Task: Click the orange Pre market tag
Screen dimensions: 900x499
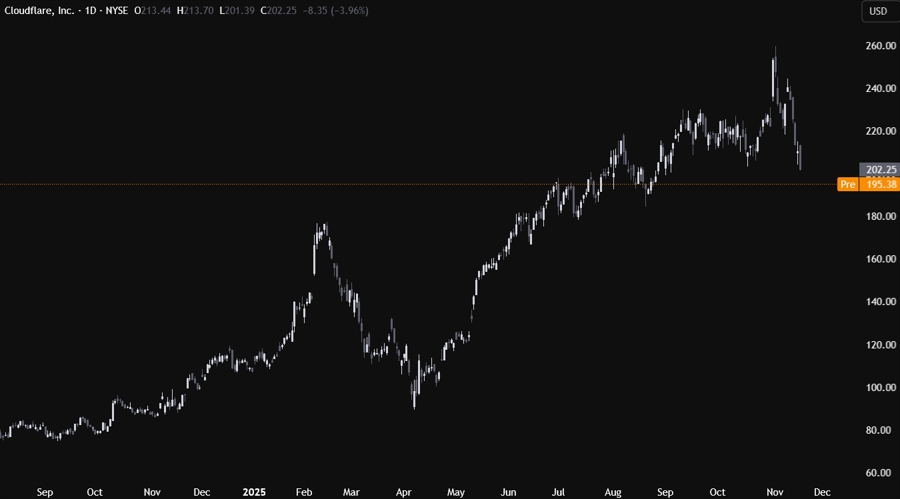Action: 848,184
